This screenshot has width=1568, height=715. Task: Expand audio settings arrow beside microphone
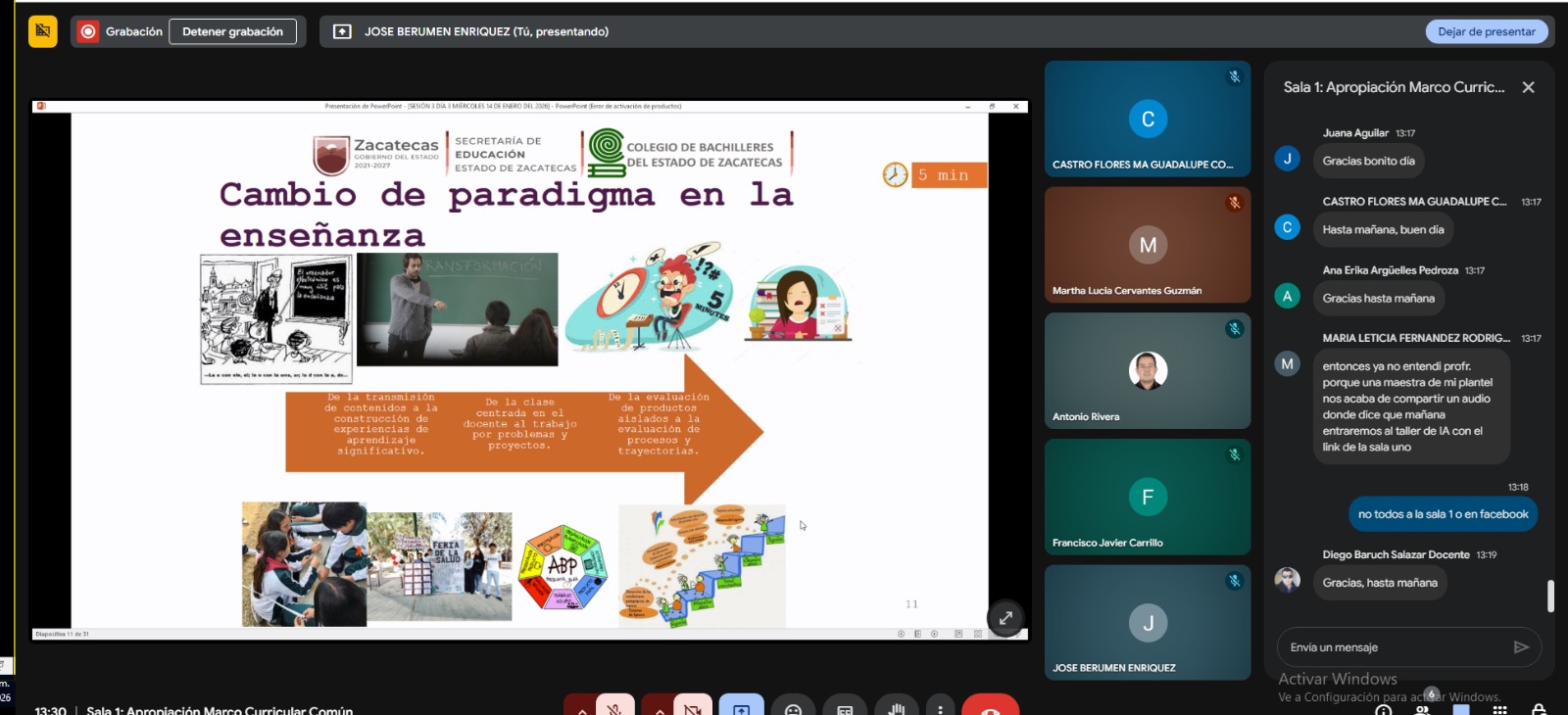pos(582,709)
